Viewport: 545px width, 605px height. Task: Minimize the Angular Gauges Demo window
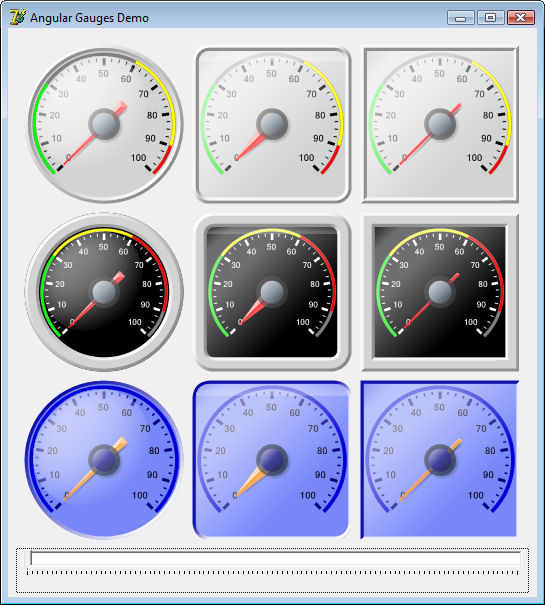point(460,18)
